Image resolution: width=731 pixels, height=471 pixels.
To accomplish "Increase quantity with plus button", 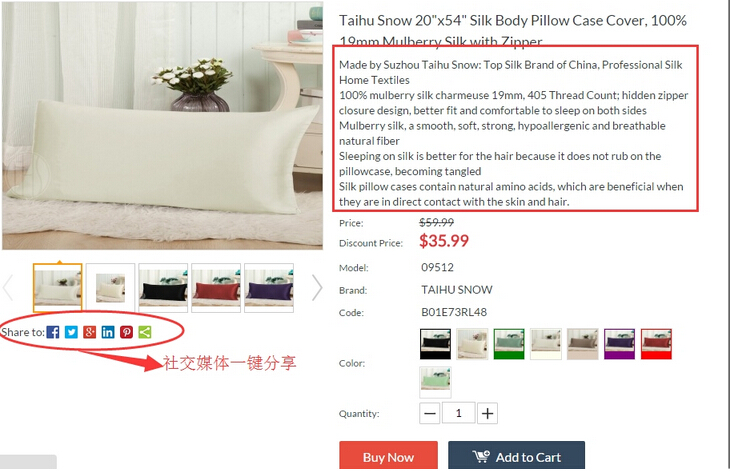I will (x=487, y=413).
